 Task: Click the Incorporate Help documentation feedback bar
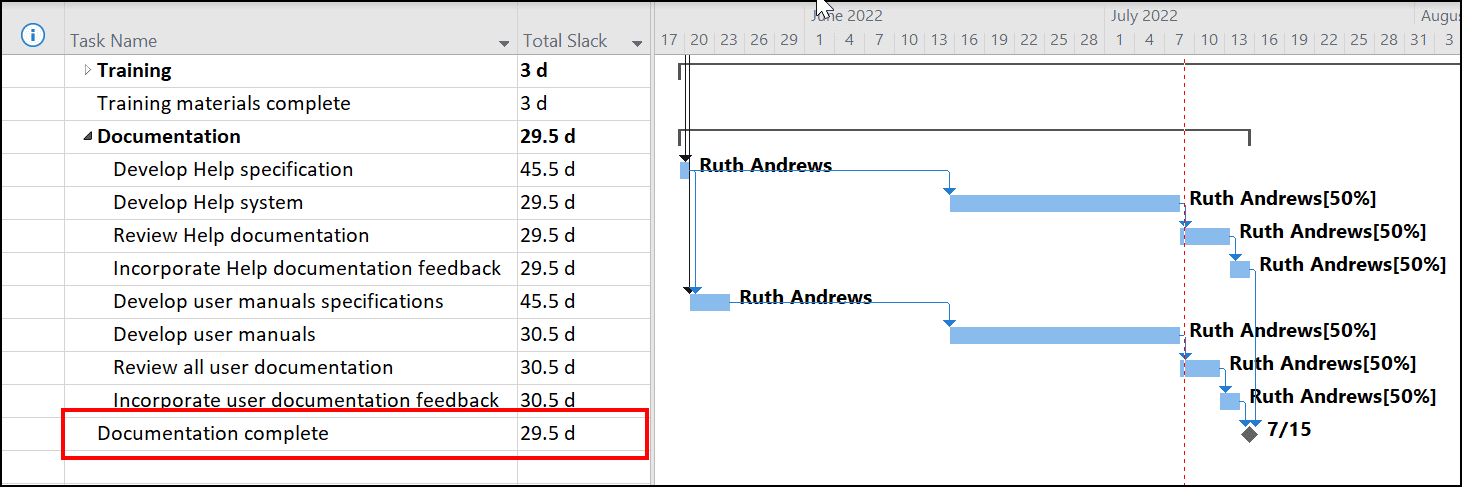[x=1240, y=269]
